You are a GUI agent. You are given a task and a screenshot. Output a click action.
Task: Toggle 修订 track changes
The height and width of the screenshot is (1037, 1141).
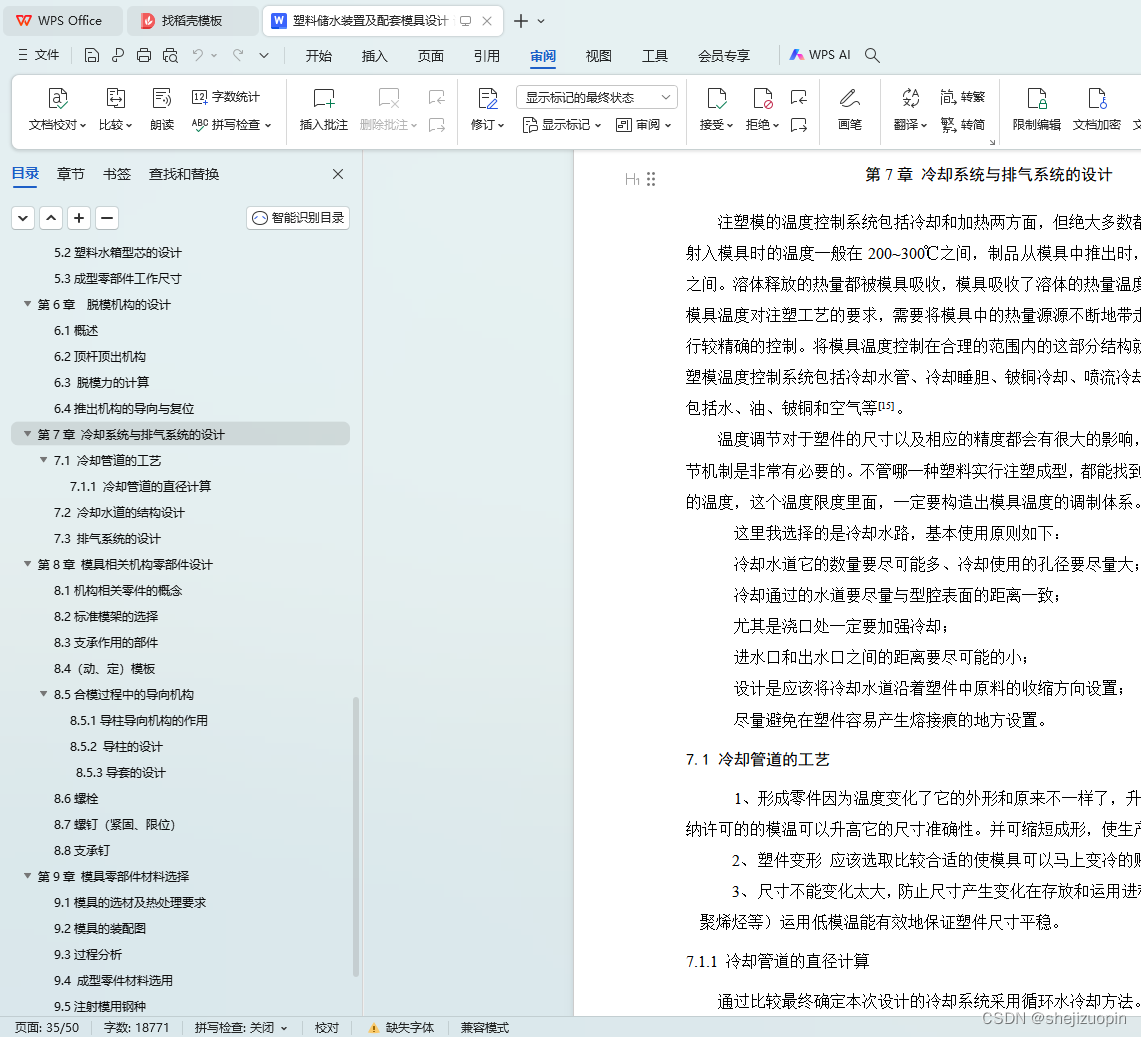487,109
